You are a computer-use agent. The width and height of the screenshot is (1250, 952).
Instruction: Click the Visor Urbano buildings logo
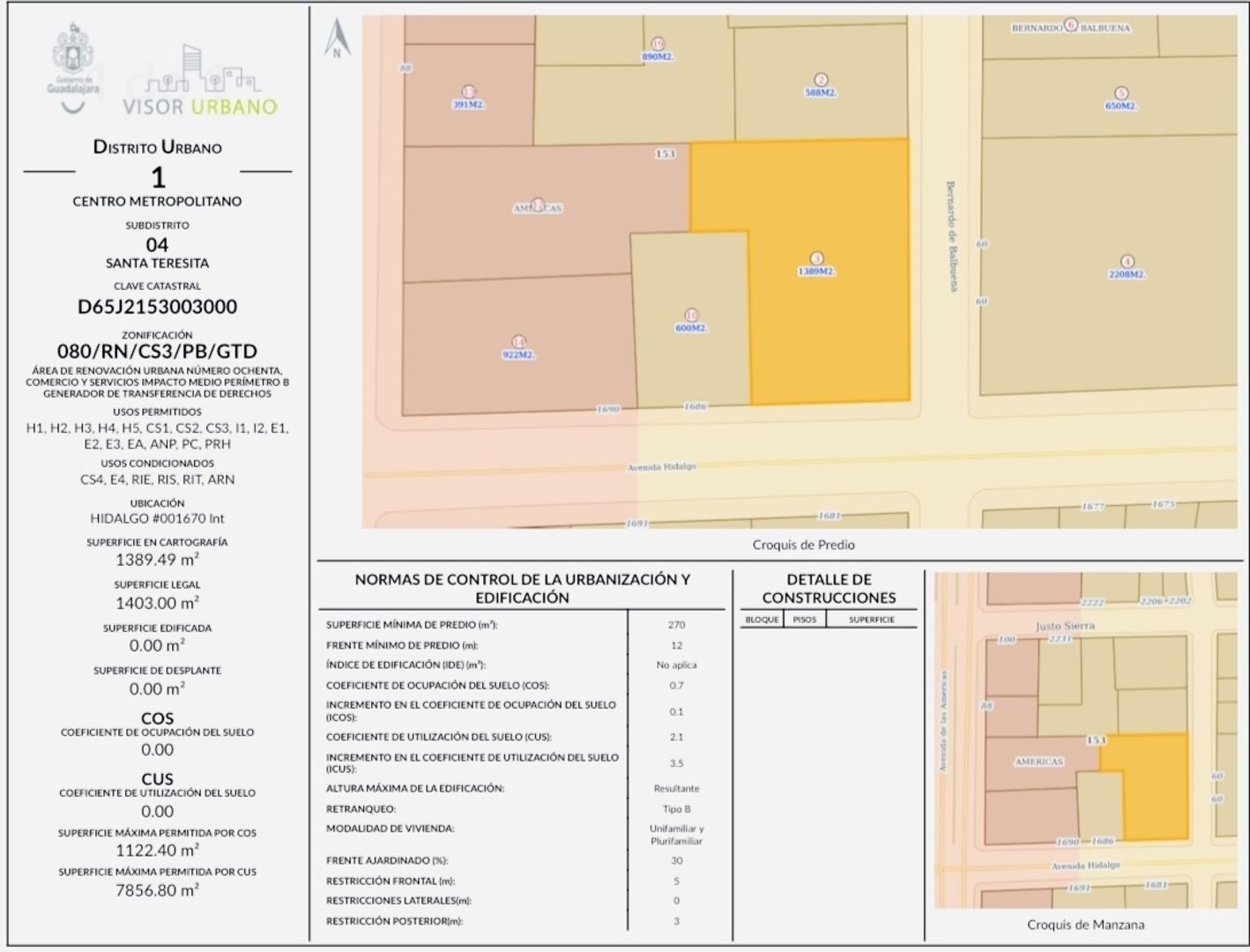(x=200, y=80)
